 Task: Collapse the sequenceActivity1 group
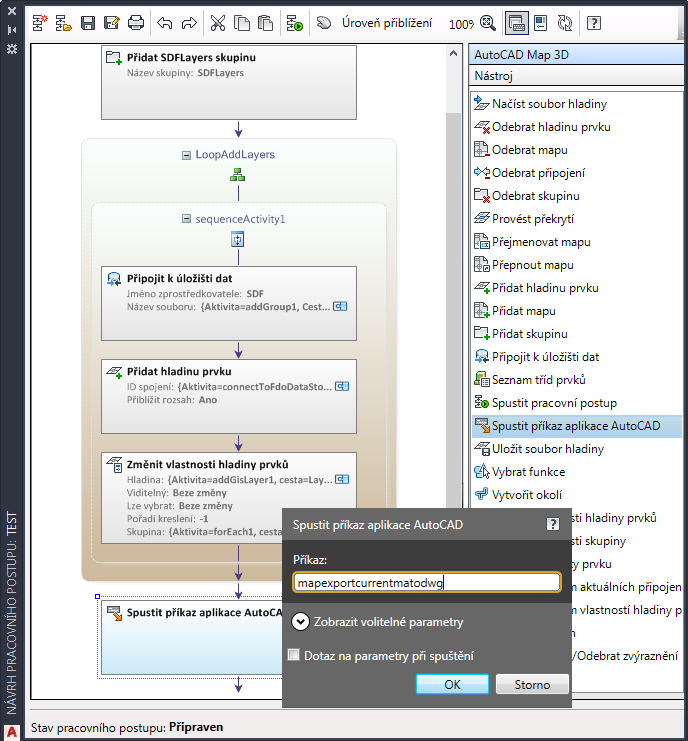tap(187, 219)
